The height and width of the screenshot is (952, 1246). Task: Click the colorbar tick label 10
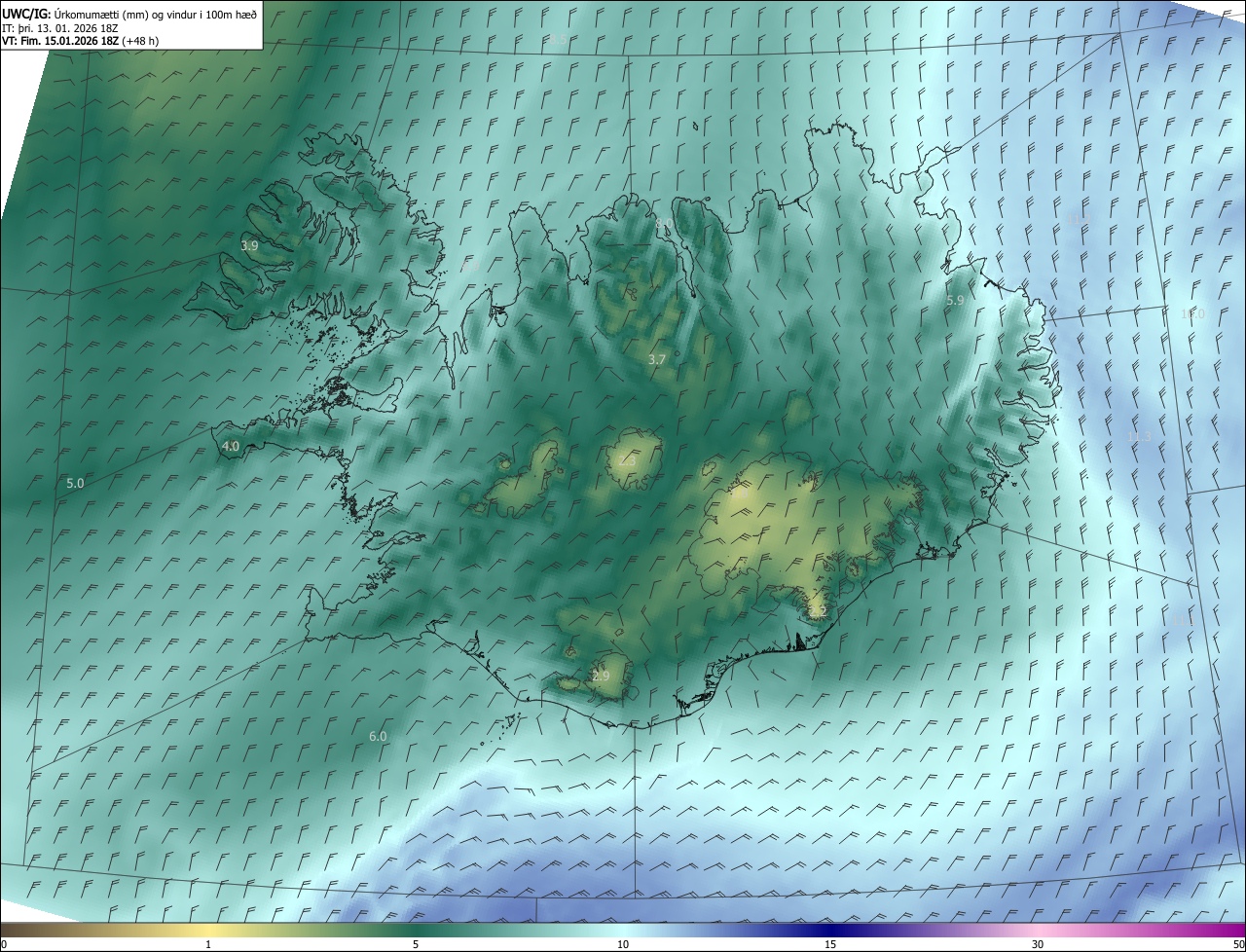(x=623, y=944)
